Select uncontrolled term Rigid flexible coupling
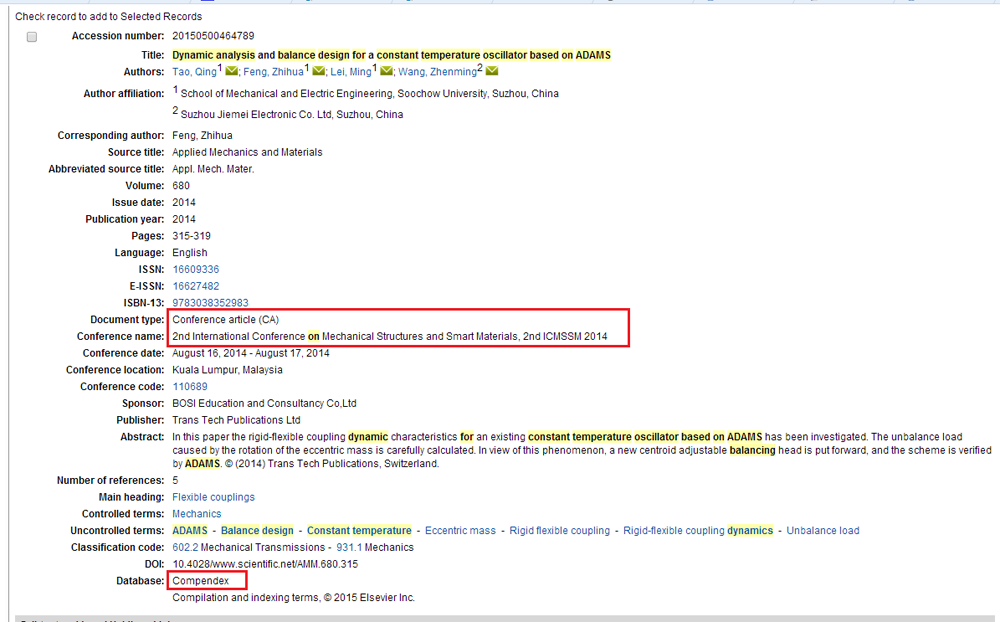 (x=559, y=531)
